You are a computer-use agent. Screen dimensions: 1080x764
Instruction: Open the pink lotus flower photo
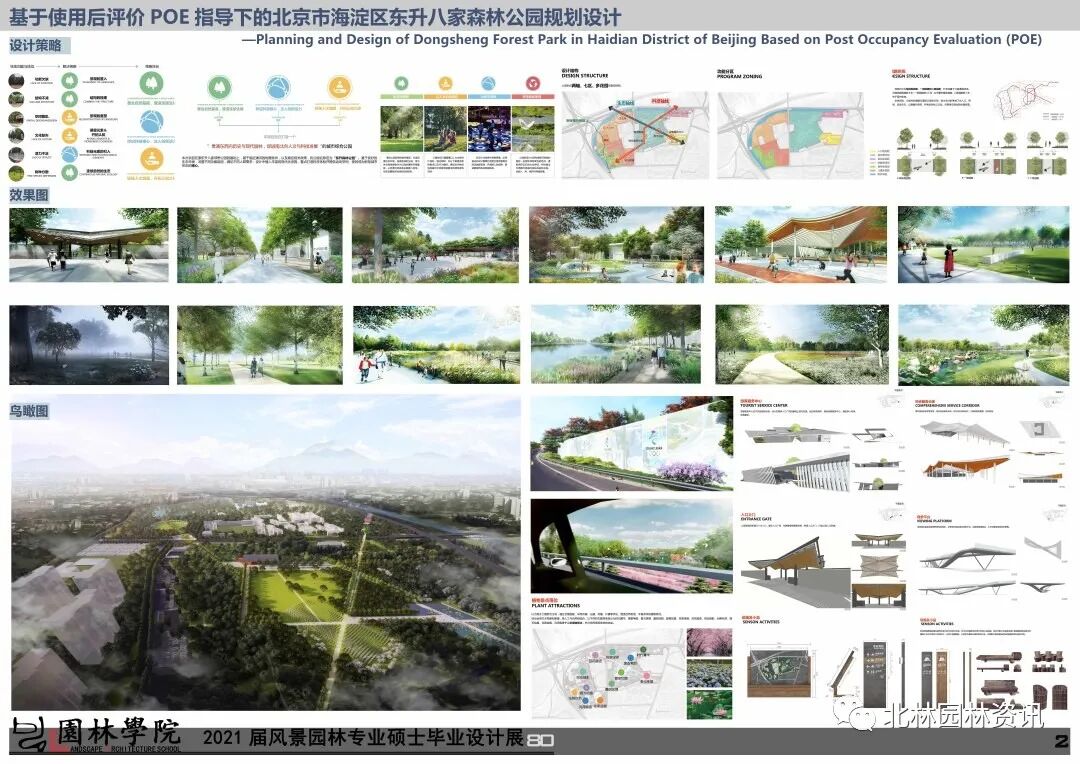click(709, 705)
